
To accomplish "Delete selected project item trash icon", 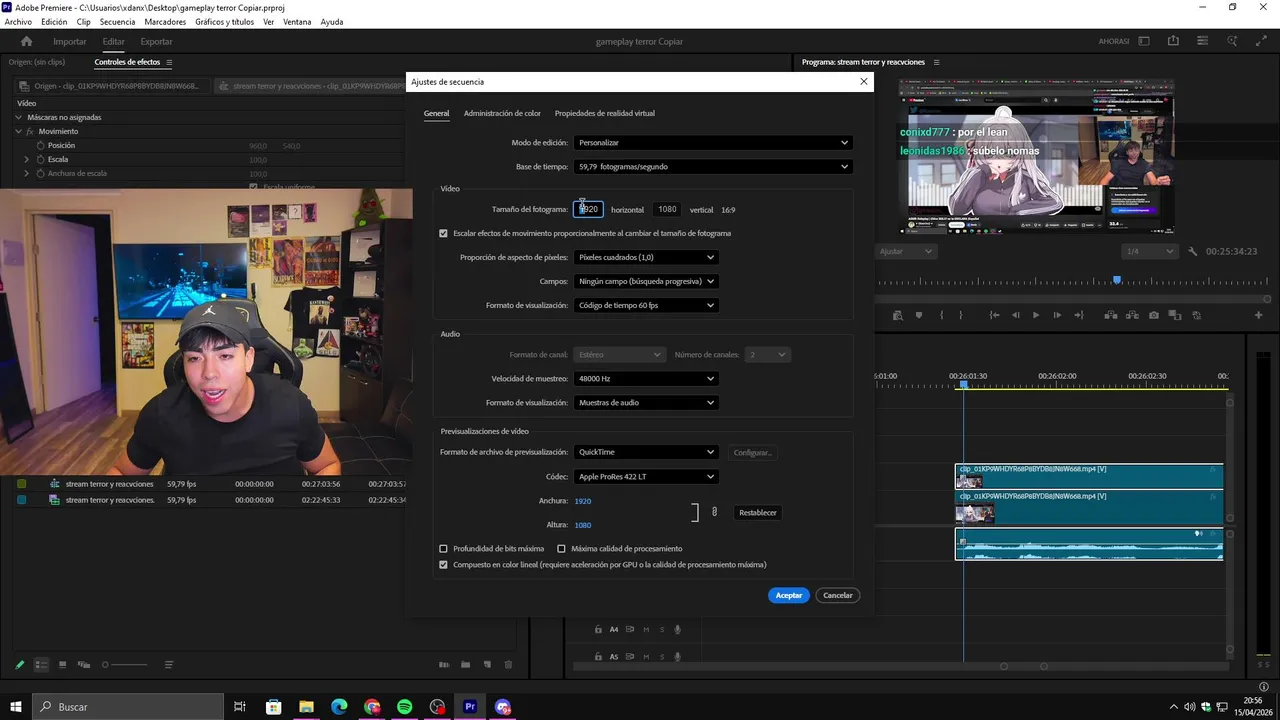I will 508,665.
